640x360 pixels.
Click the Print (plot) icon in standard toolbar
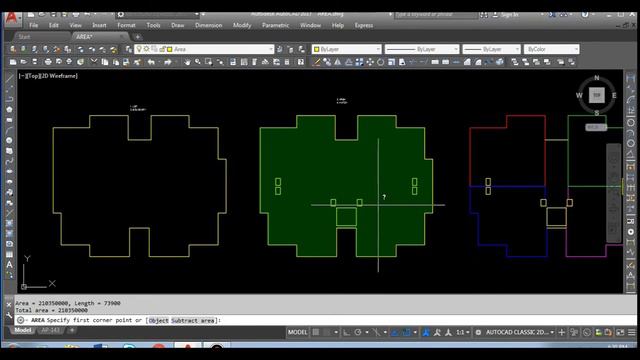[48, 62]
